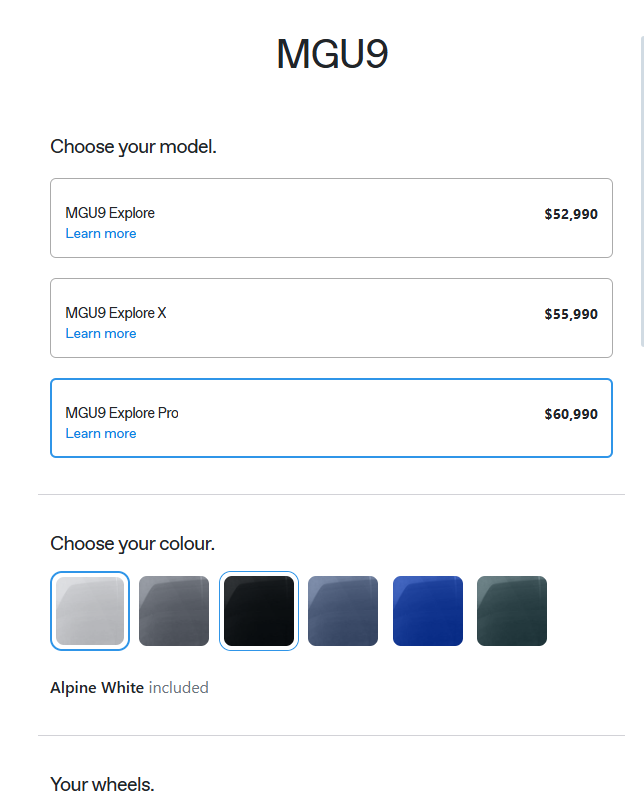Open Learn more under MGU9 Explore Pro
The height and width of the screenshot is (806, 644).
(x=101, y=433)
